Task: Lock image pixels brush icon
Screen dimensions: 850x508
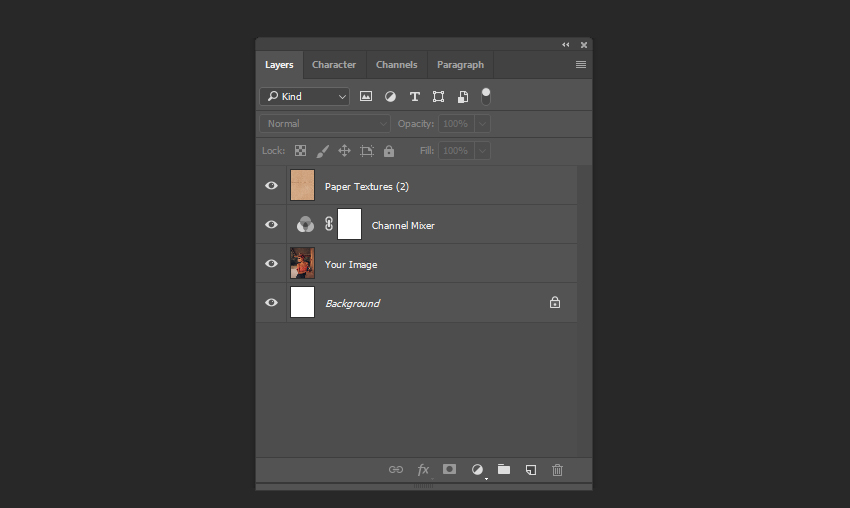Action: tap(323, 151)
